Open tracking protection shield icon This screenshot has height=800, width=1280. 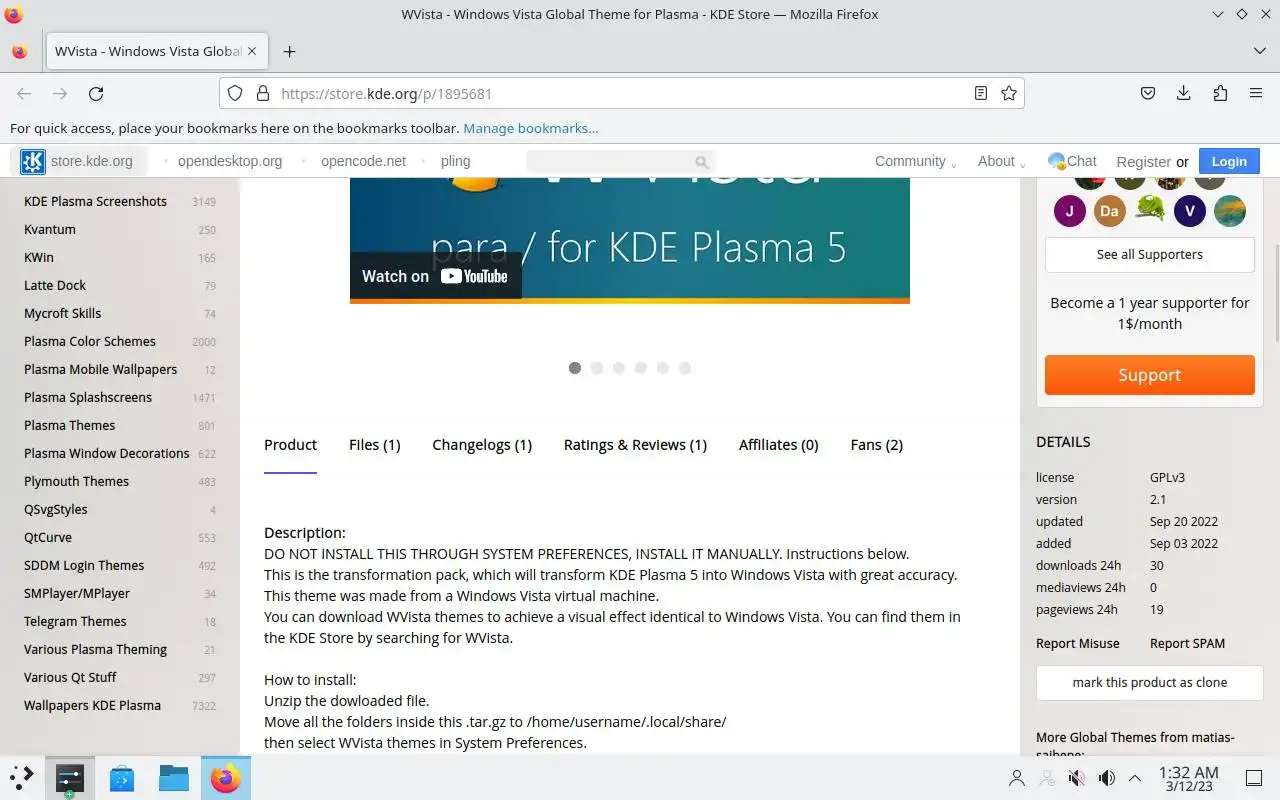235,93
